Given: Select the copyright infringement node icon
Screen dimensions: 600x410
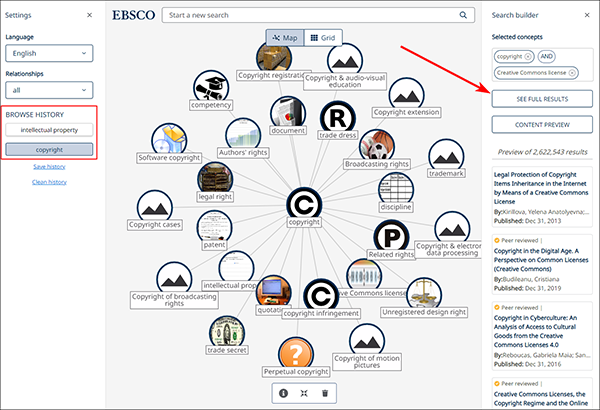Looking at the screenshot, I should pos(321,296).
